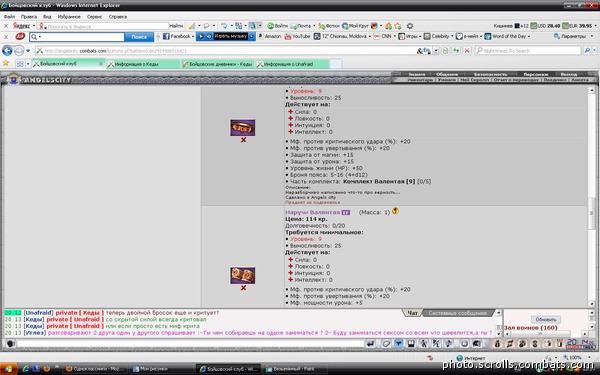This screenshot has width=600, height=375.
Task: Click the Back navigation arrow
Action: click(x=7, y=51)
